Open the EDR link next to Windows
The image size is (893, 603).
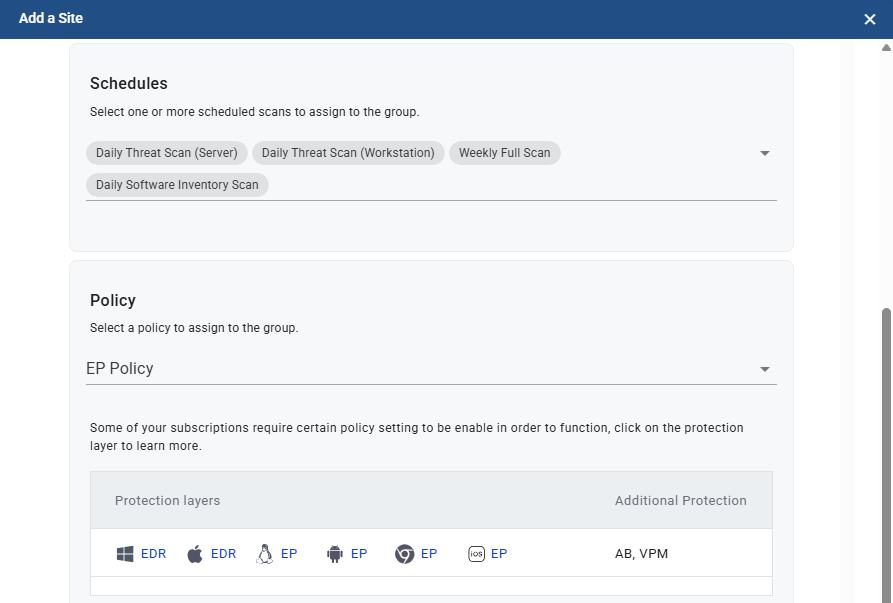(153, 554)
